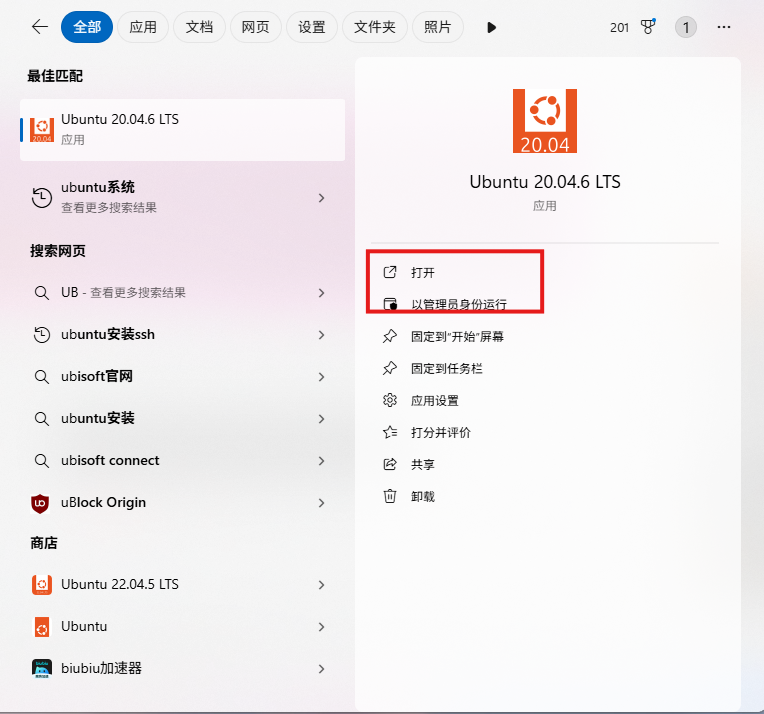
Task: Expand the ubuntu安装ssh suggestion arrow
Action: tap(321, 335)
